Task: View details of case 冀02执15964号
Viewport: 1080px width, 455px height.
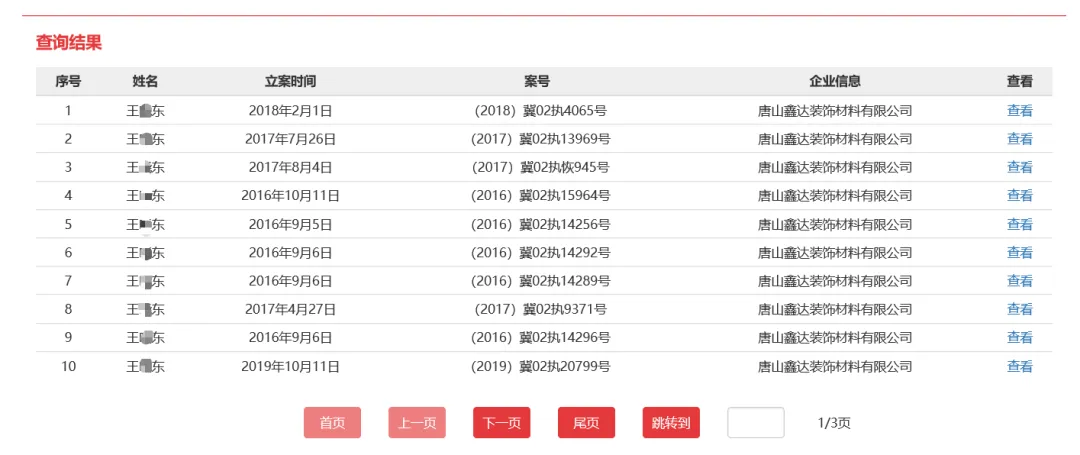Action: (1019, 195)
